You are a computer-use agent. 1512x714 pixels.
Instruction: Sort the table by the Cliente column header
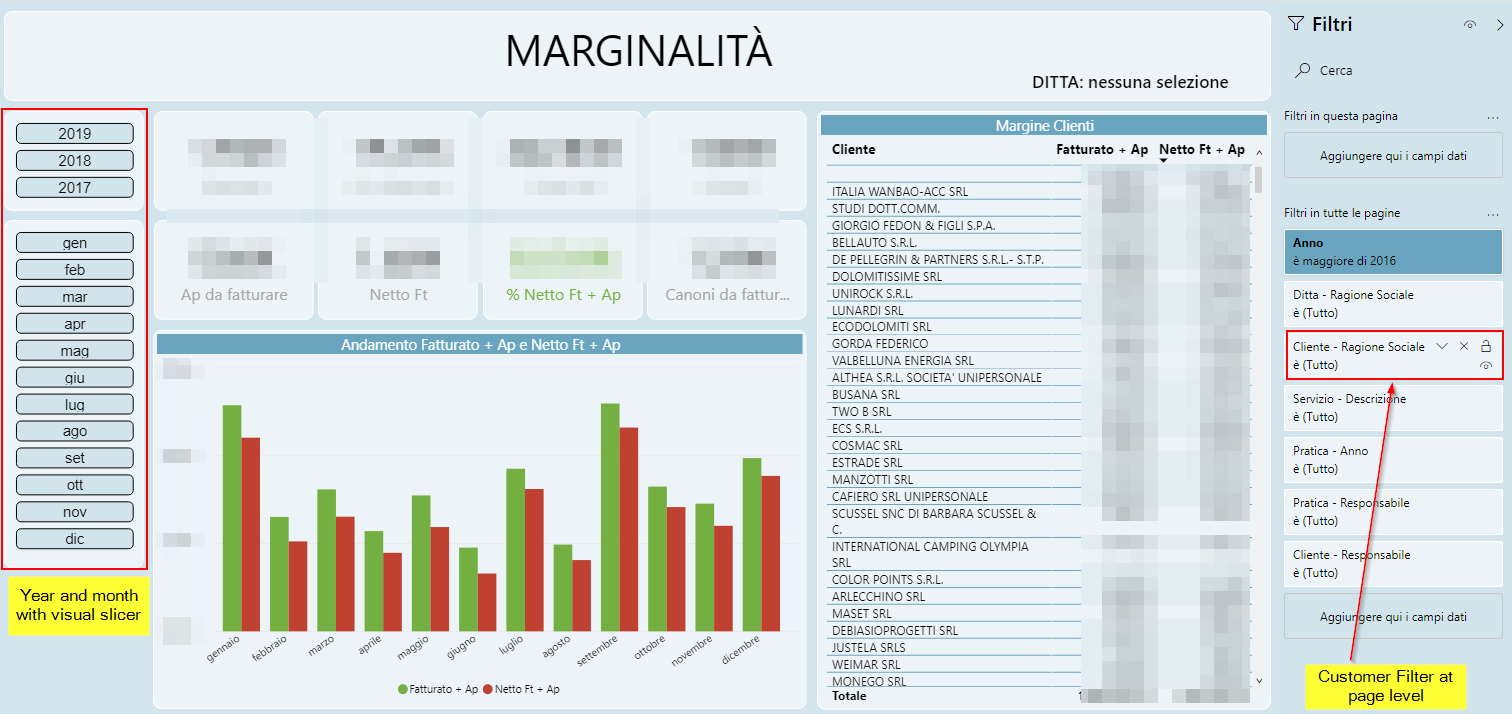coord(853,149)
